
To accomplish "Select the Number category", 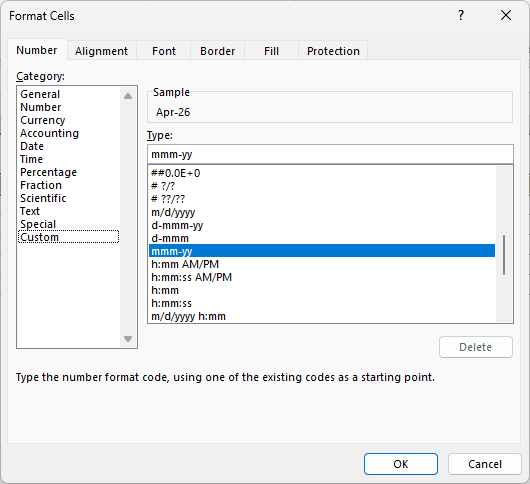I will 69,107.
